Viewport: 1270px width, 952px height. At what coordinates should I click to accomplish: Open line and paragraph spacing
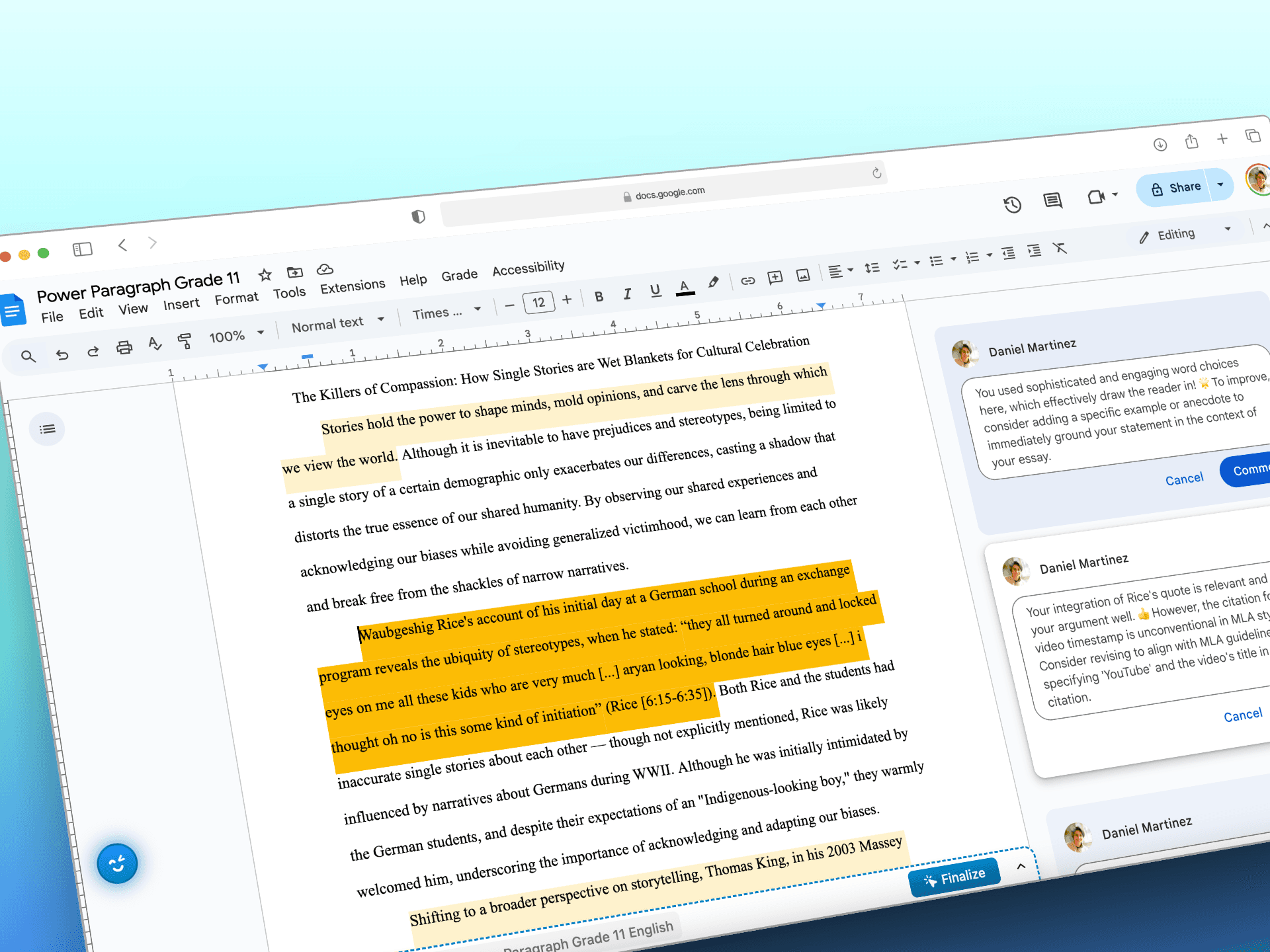click(872, 267)
